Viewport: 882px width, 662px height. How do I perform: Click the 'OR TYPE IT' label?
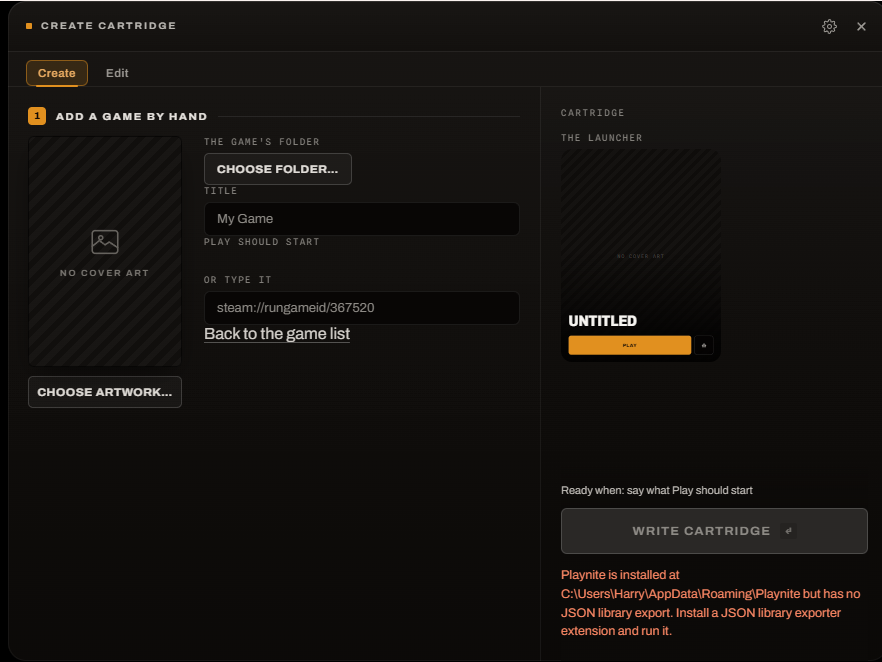[x=237, y=280]
